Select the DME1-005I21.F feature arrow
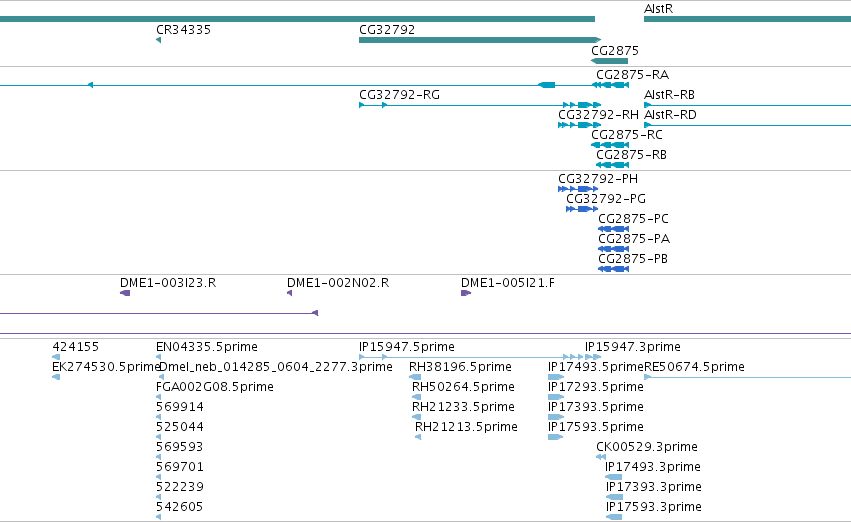 pos(466,294)
